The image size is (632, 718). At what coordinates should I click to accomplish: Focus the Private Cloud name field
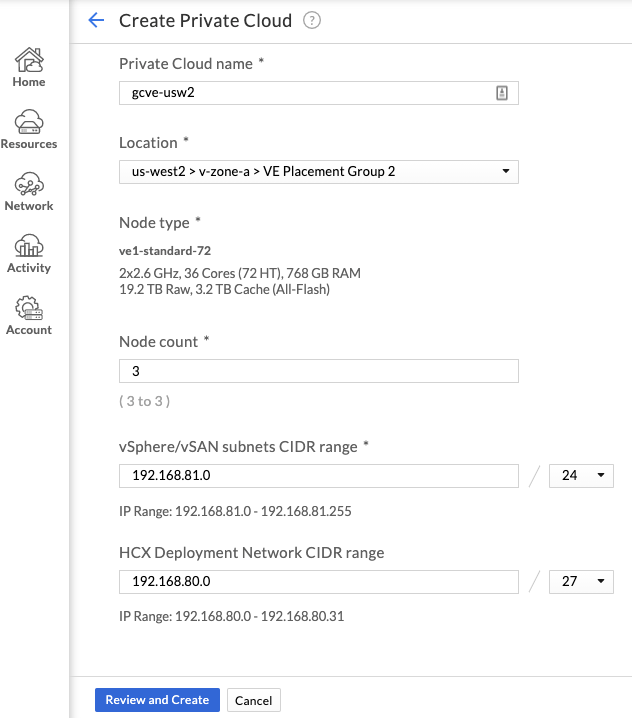tap(319, 93)
